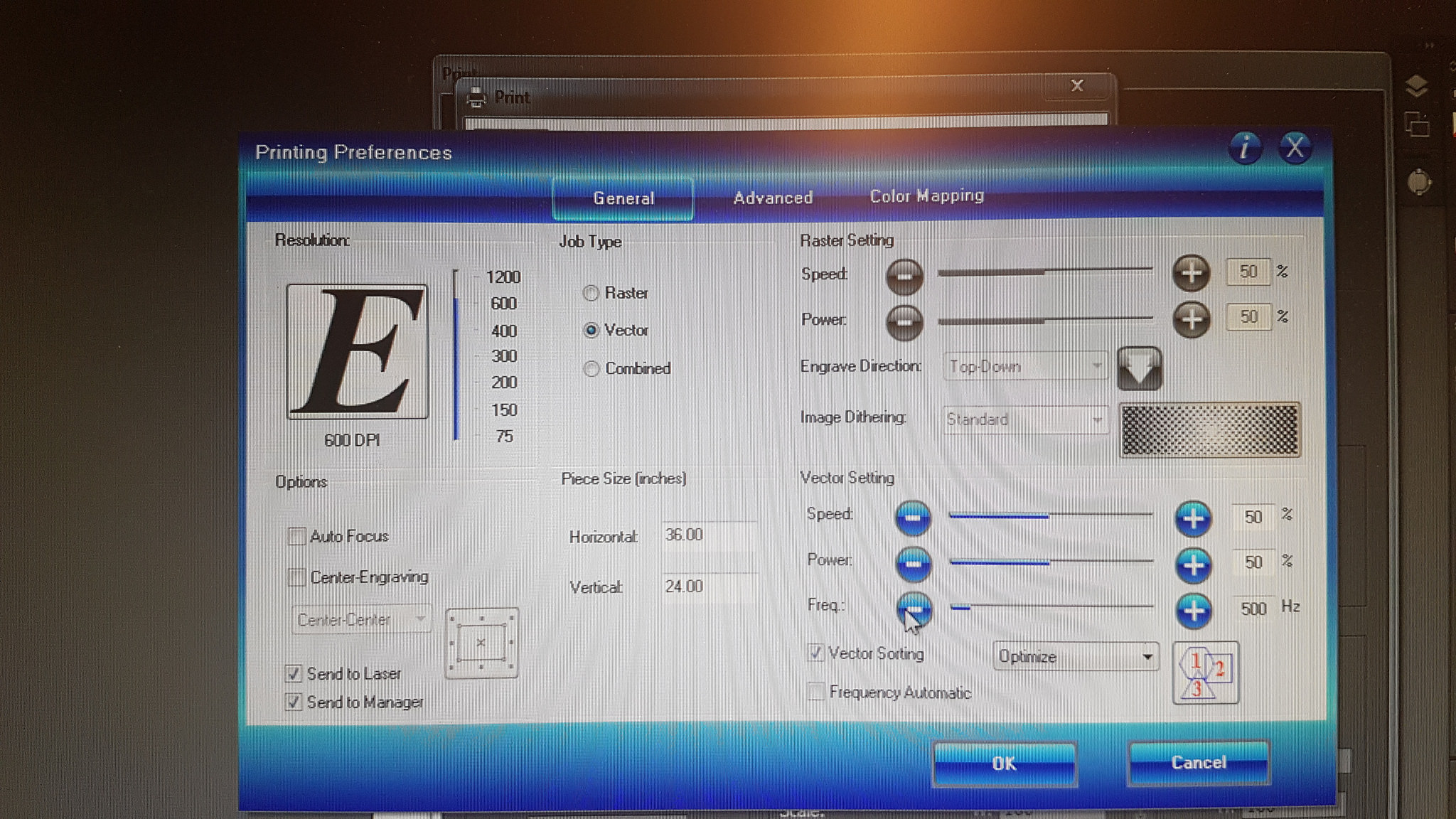Viewport: 1456px width, 819px height.
Task: Click raster speed percent value field
Action: click(1248, 272)
